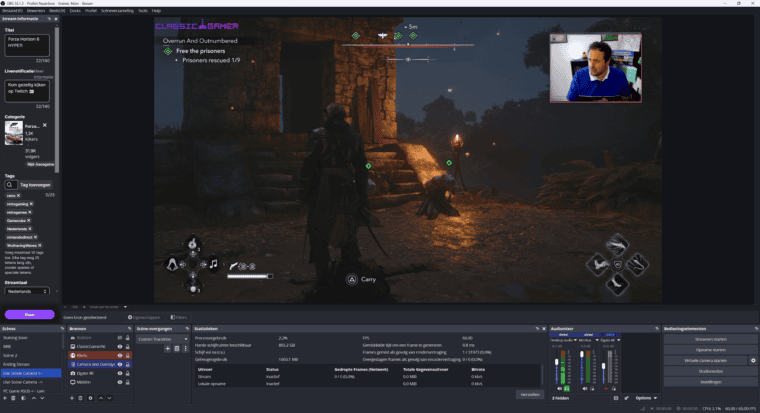Move selected scene down in the list
Viewport: 760px width, 413px height.
point(42,398)
